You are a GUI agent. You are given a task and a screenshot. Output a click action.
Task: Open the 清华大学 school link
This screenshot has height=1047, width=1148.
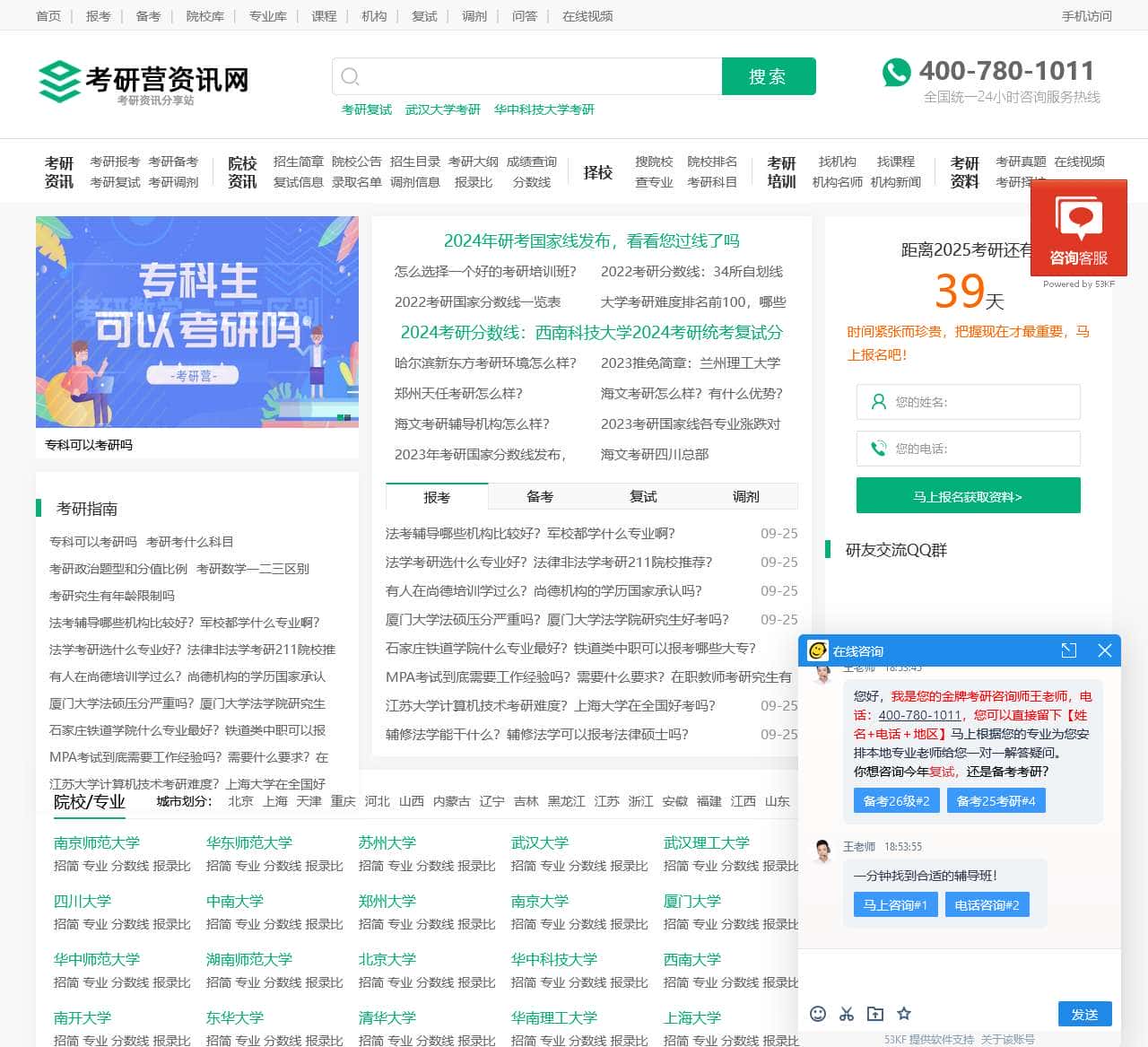tap(387, 1017)
